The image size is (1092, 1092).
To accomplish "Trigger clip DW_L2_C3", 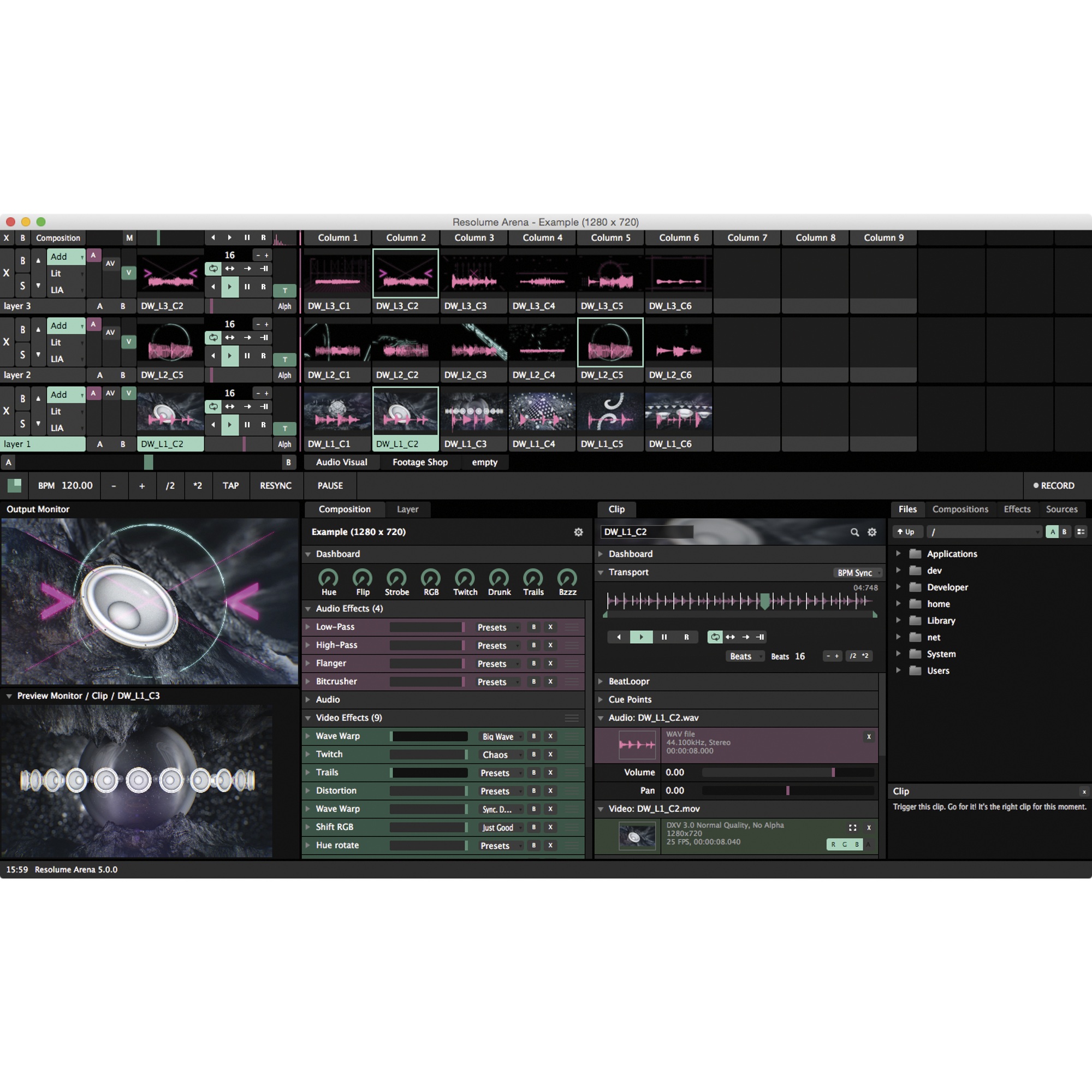I will coord(473,342).
